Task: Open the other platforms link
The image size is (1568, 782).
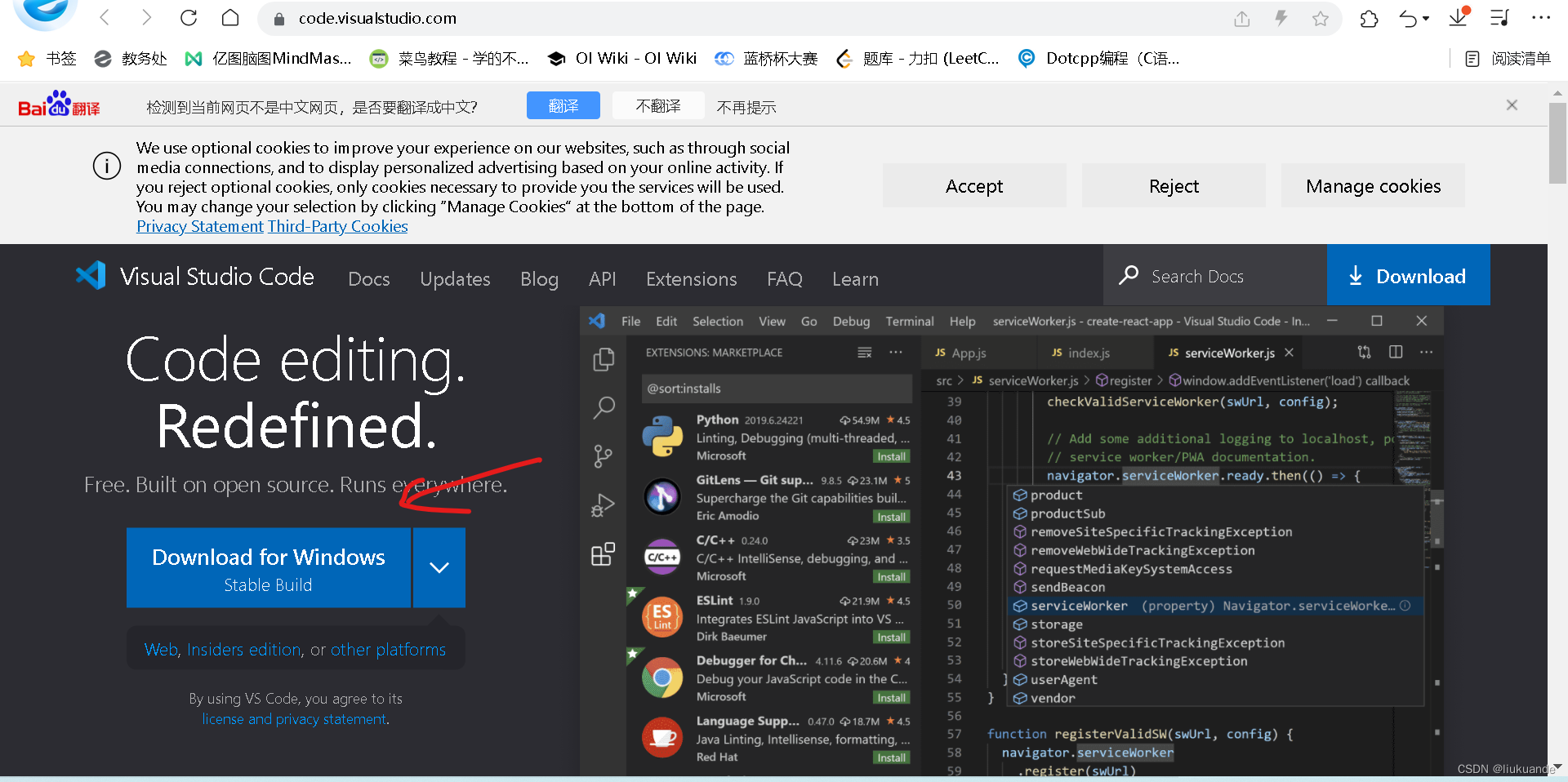Action: [x=388, y=650]
